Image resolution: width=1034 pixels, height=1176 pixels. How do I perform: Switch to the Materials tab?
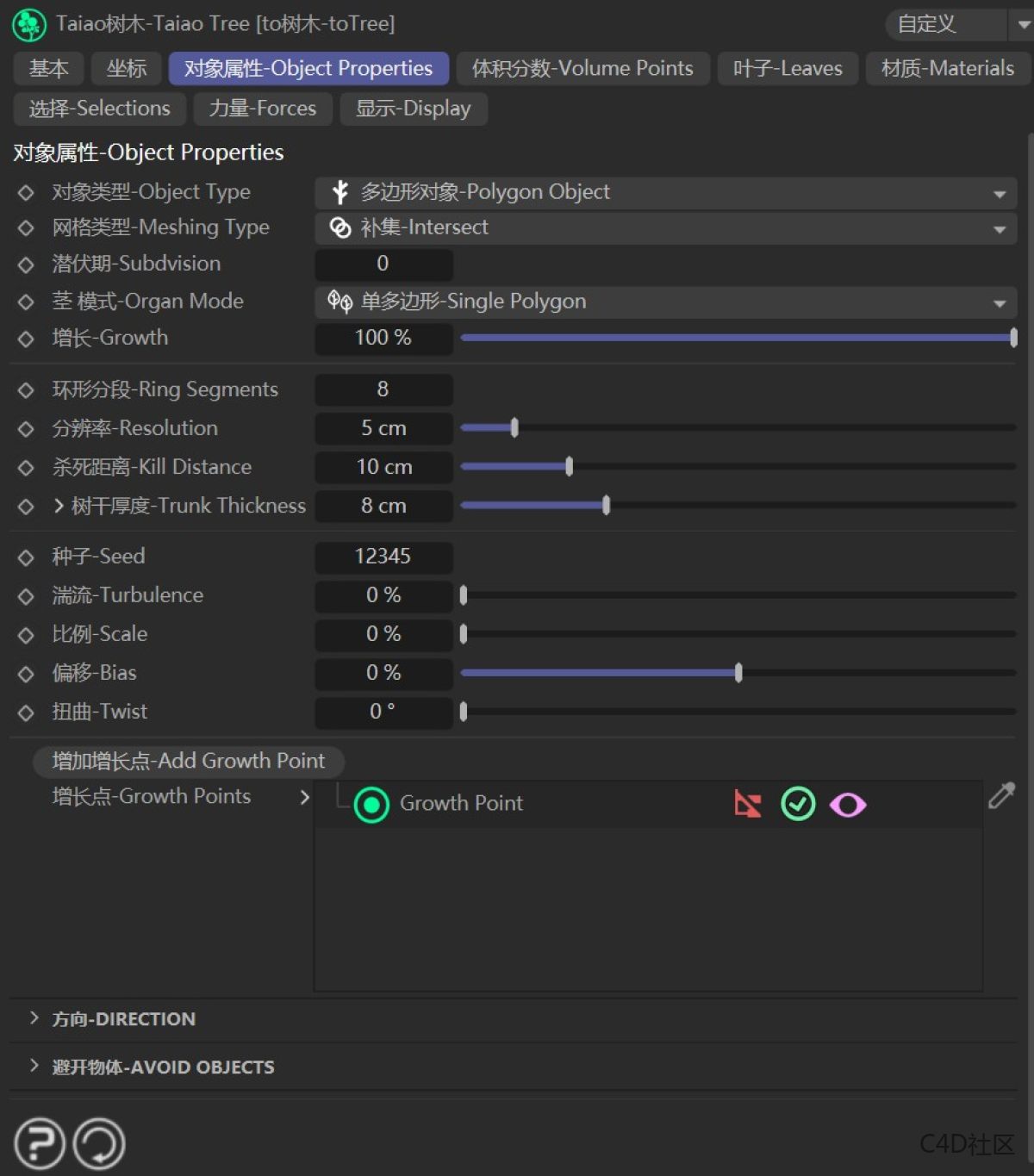tap(946, 68)
